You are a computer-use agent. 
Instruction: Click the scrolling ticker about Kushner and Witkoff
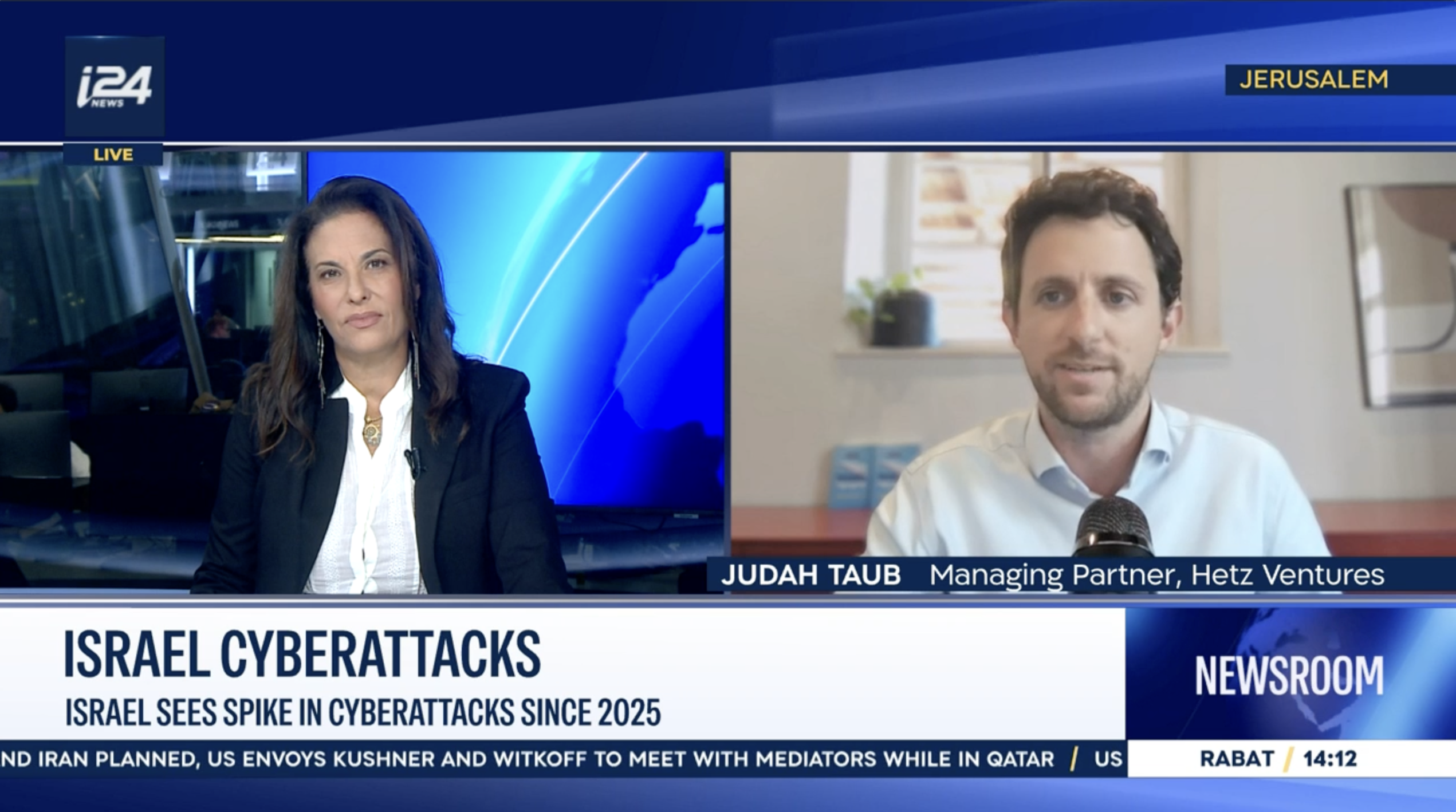[562, 759]
